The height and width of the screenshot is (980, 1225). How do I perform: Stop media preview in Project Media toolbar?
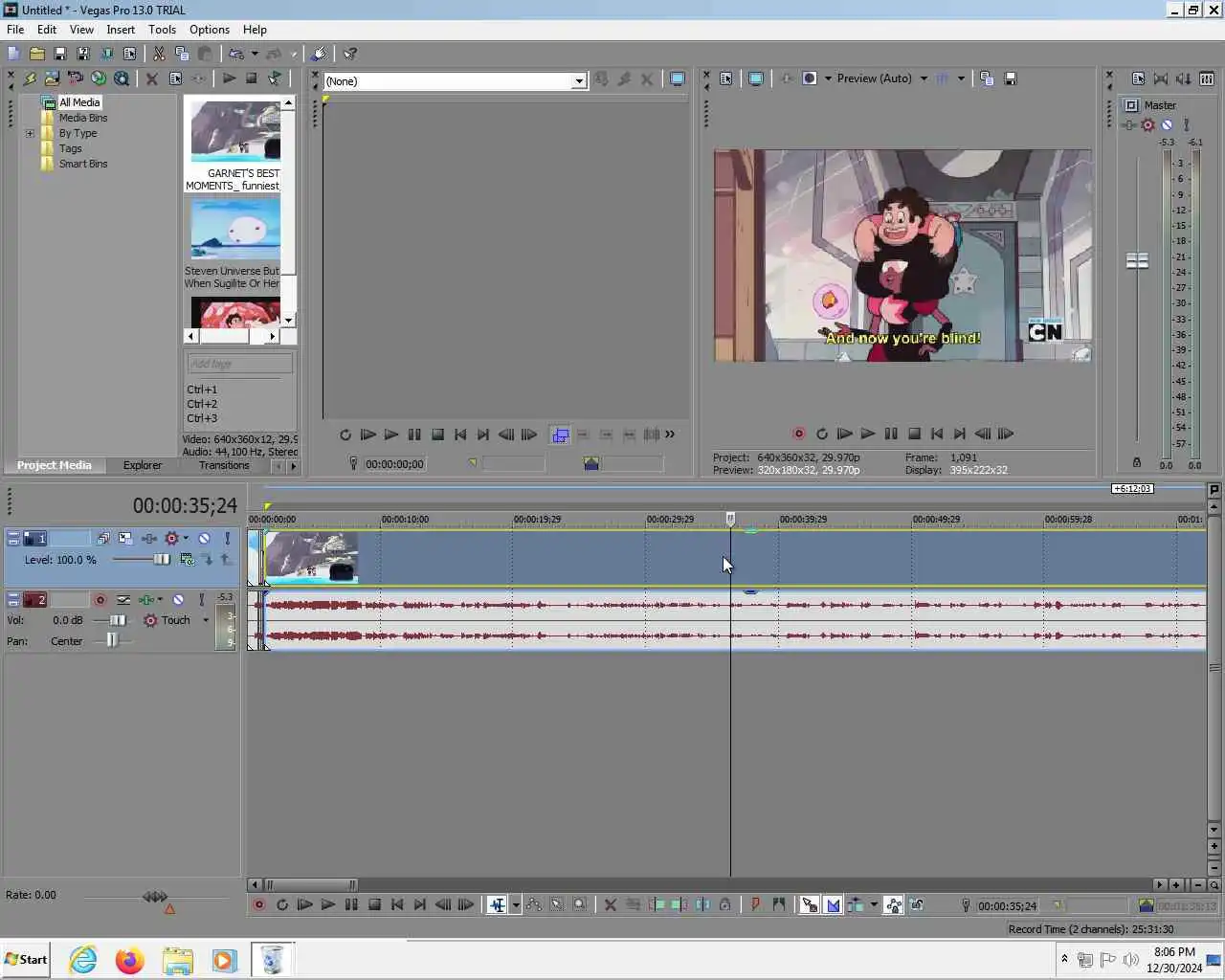[252, 78]
